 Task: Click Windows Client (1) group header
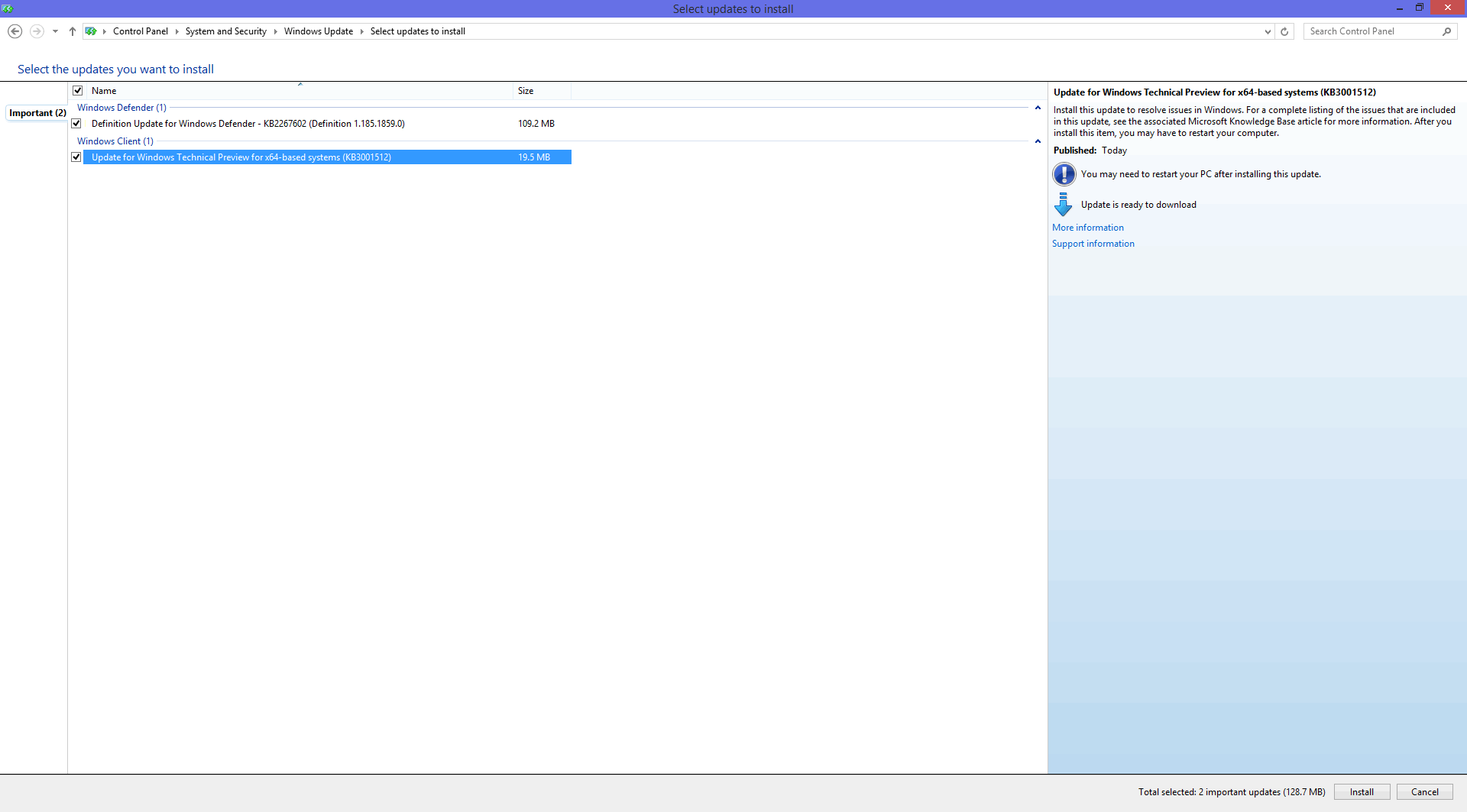tap(115, 141)
